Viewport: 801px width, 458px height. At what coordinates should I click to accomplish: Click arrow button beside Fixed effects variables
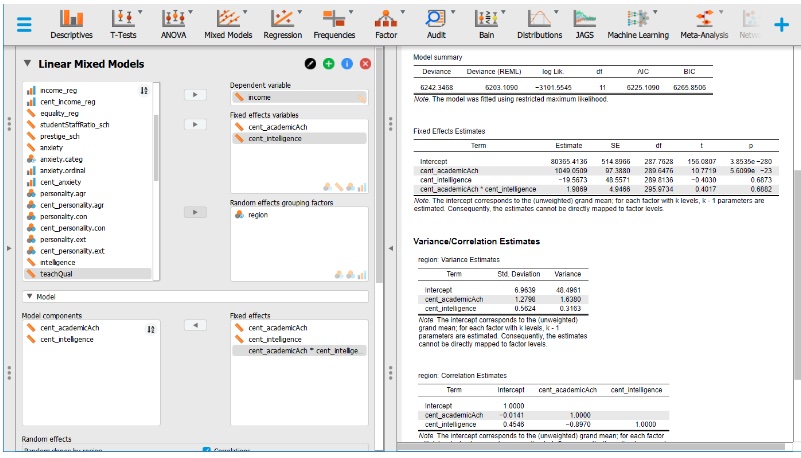pyautogui.click(x=195, y=124)
